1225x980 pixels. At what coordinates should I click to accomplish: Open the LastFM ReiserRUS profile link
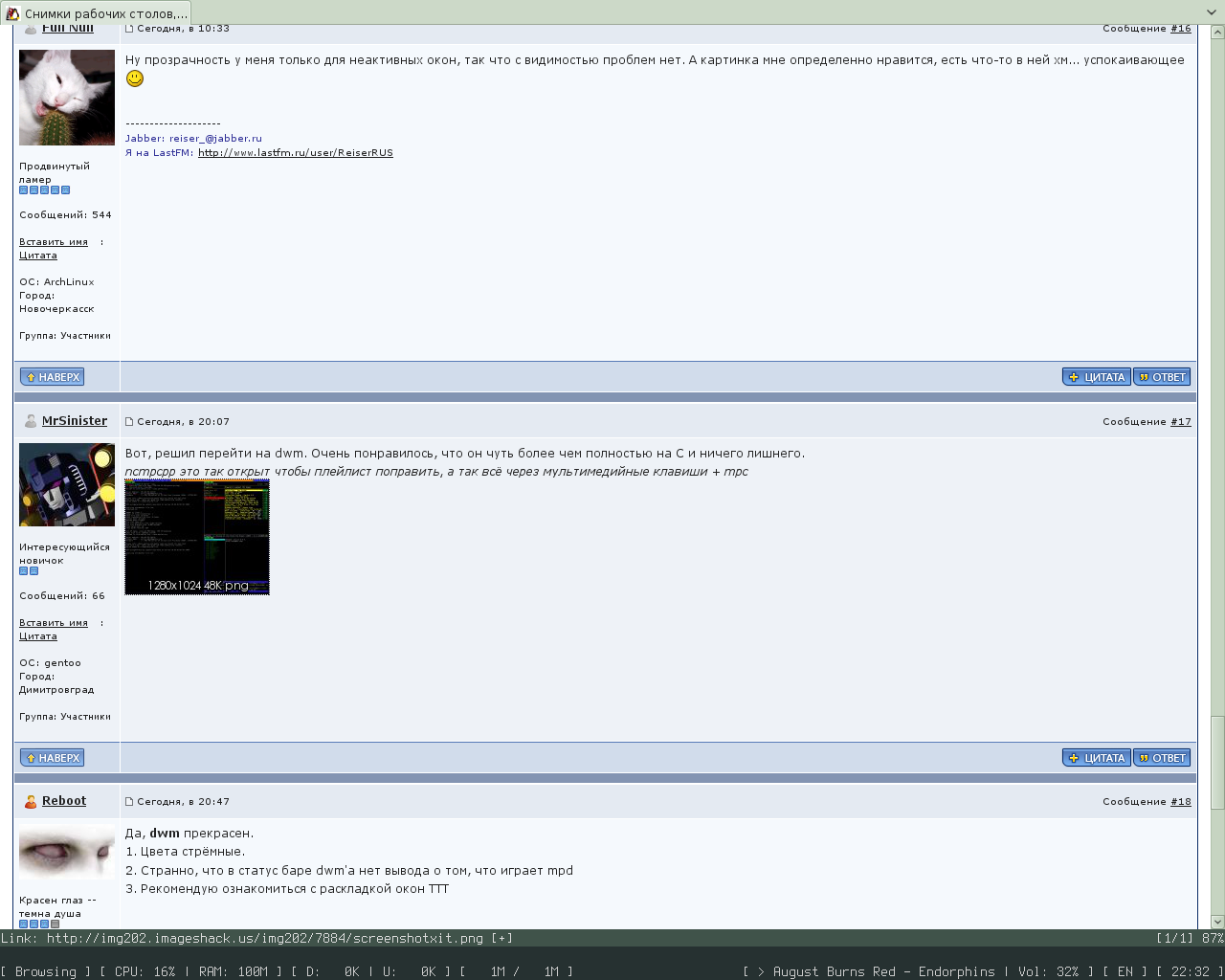point(296,153)
